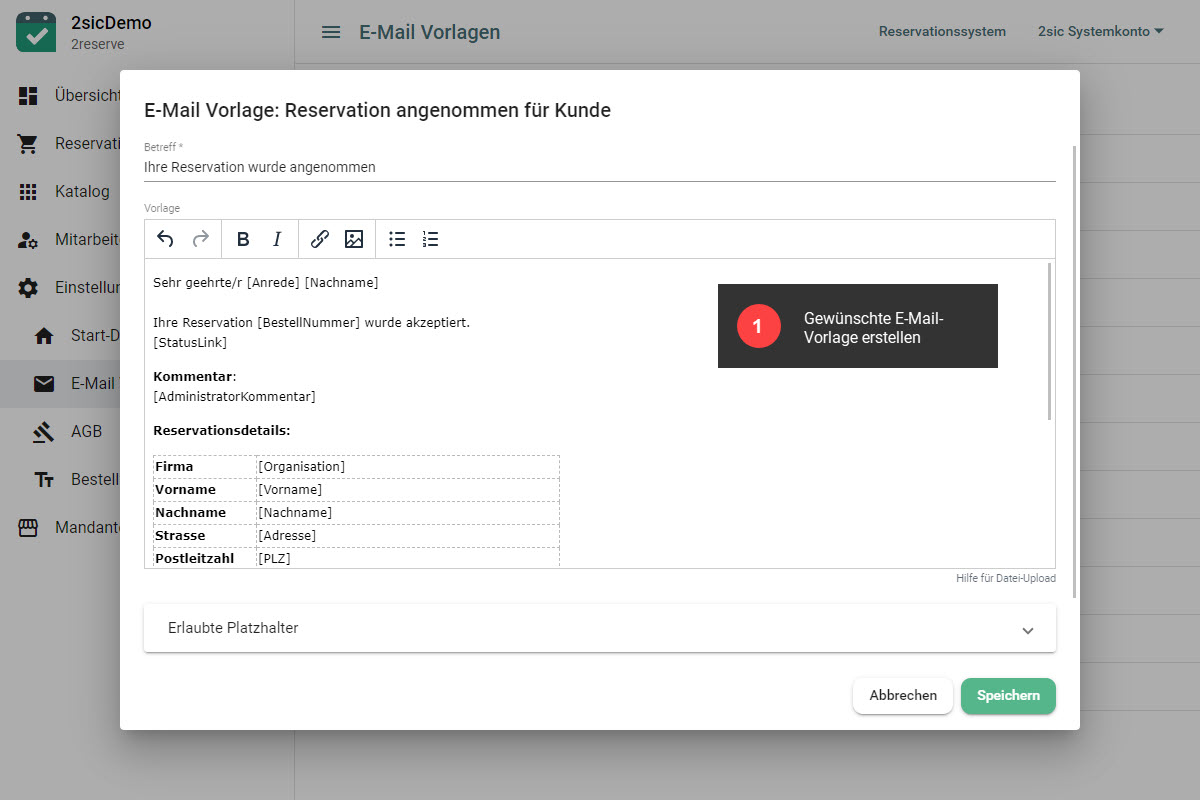The height and width of the screenshot is (800, 1200).
Task: Click the Abbrechen button
Action: pyautogui.click(x=902, y=696)
